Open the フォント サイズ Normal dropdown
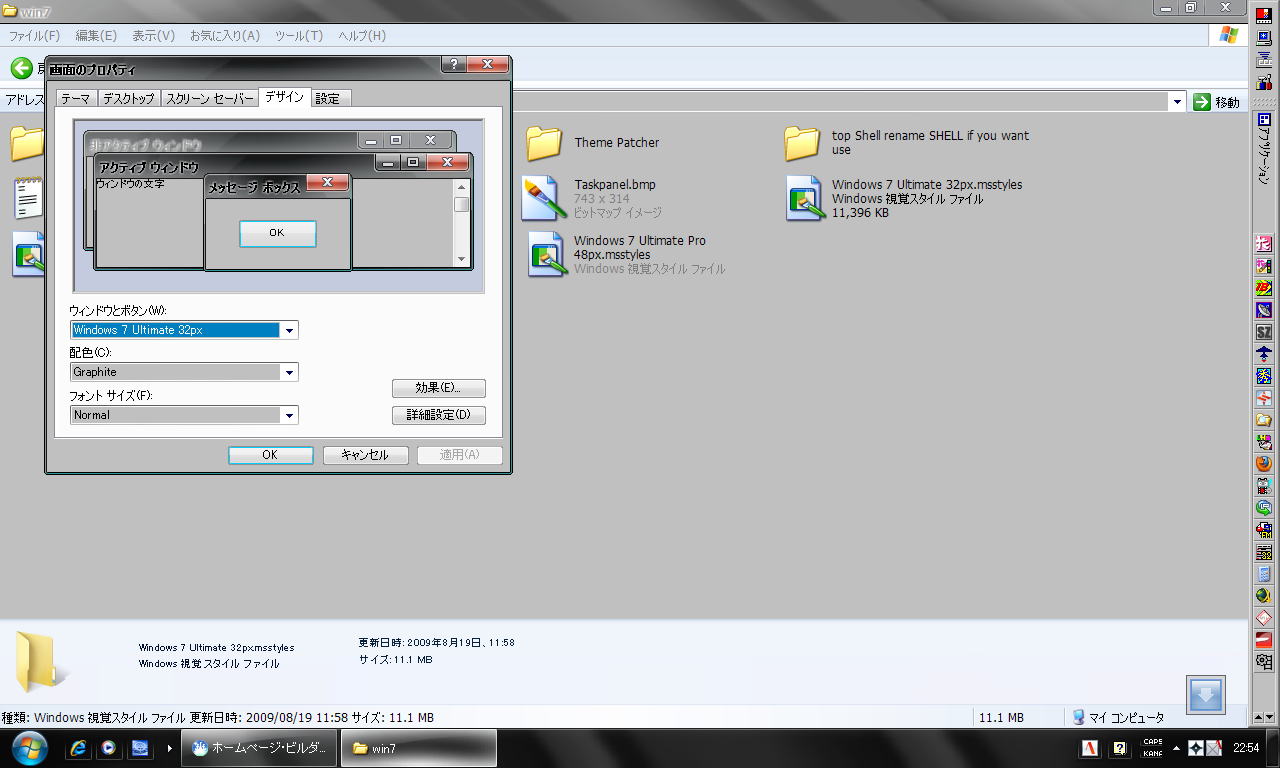The height and width of the screenshot is (768, 1280). [x=289, y=415]
